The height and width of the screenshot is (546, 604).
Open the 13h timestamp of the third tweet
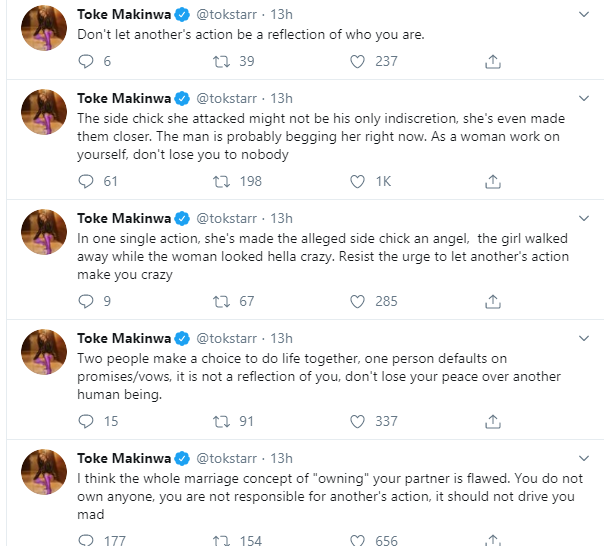pyautogui.click(x=282, y=218)
